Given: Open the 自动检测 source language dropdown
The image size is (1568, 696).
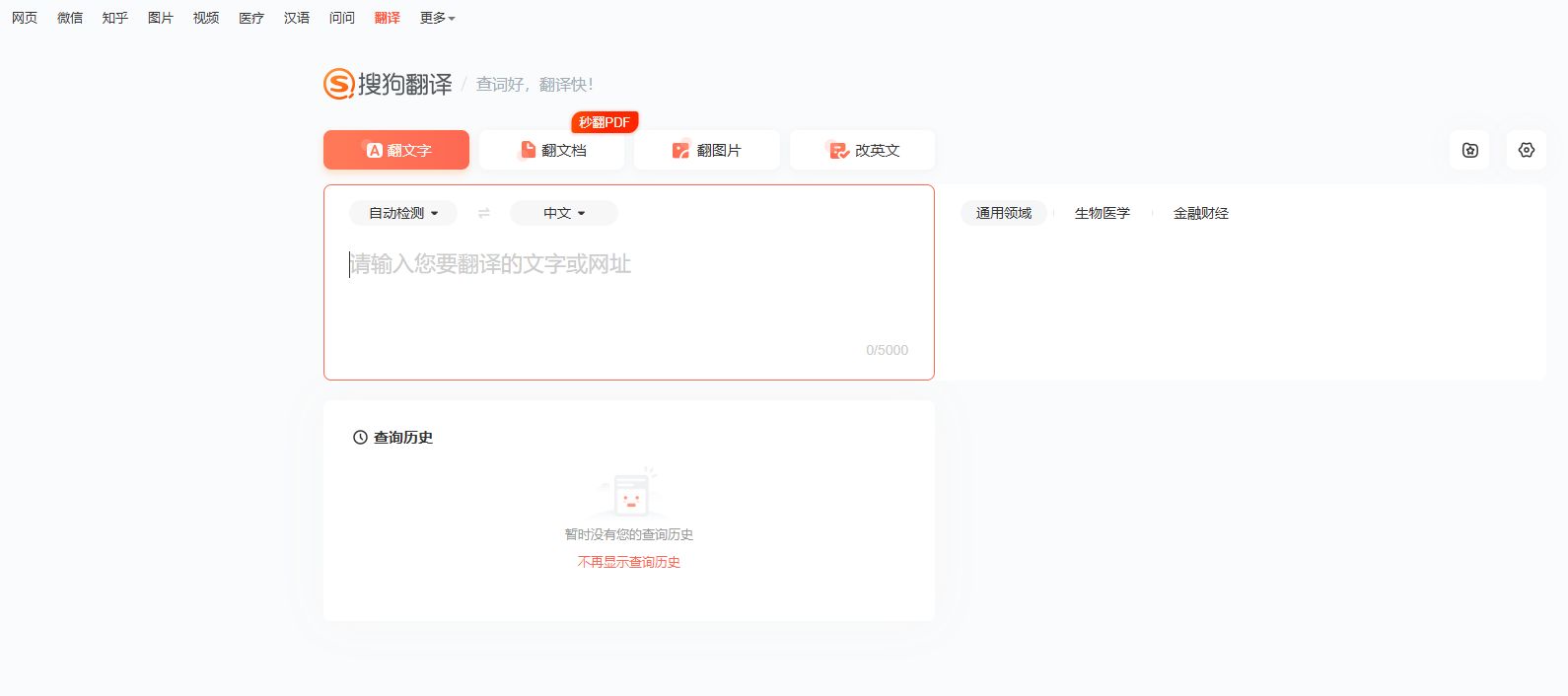Looking at the screenshot, I should [x=403, y=213].
